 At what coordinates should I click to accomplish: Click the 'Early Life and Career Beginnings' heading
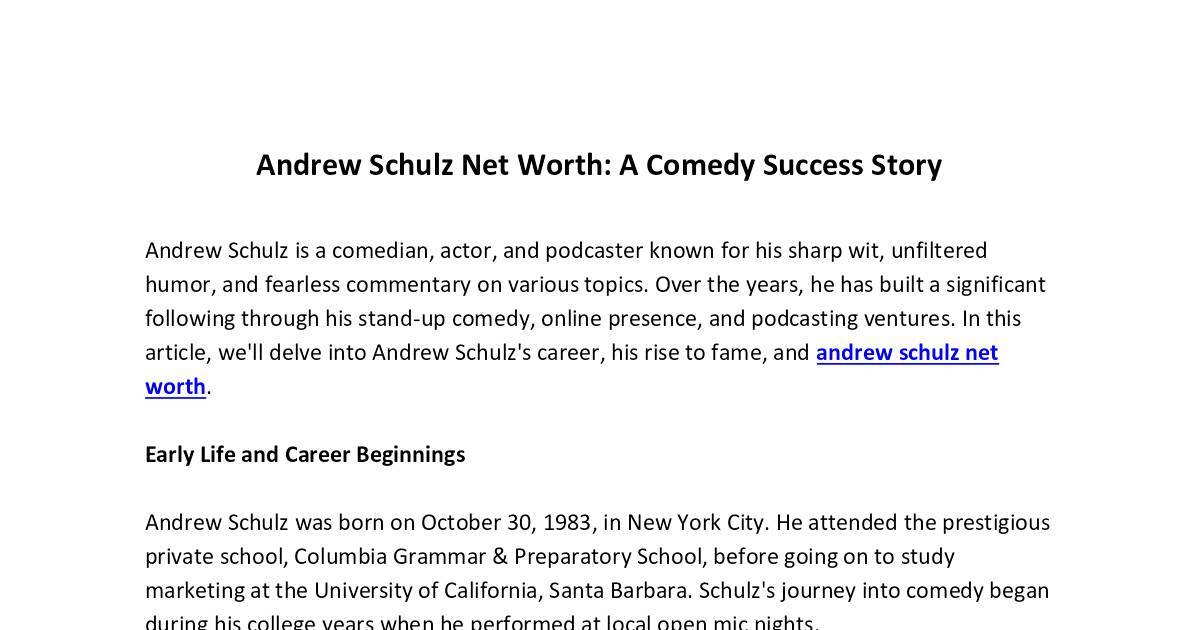(305, 455)
